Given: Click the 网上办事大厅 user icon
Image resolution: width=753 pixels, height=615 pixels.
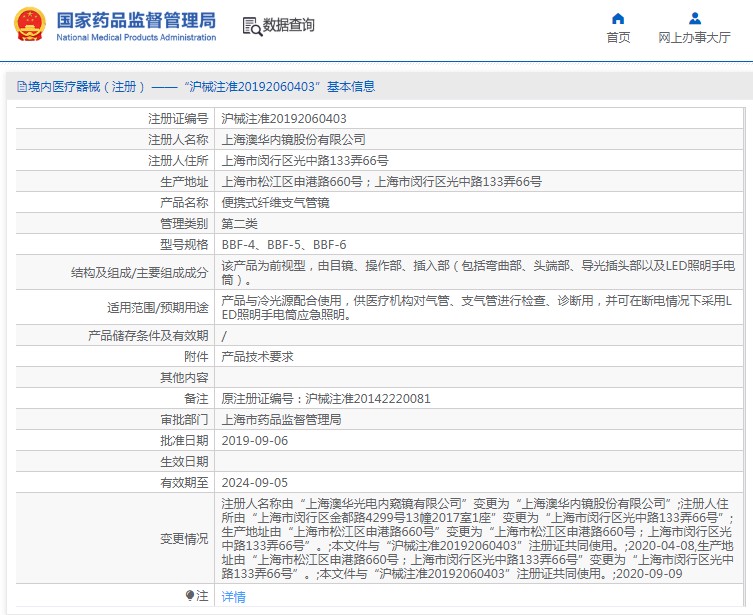Looking at the screenshot, I should (694, 19).
